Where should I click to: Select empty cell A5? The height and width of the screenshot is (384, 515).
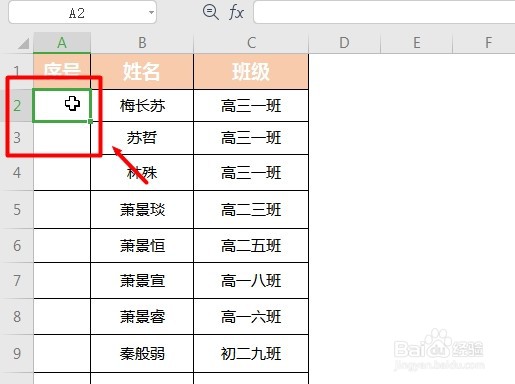62,209
